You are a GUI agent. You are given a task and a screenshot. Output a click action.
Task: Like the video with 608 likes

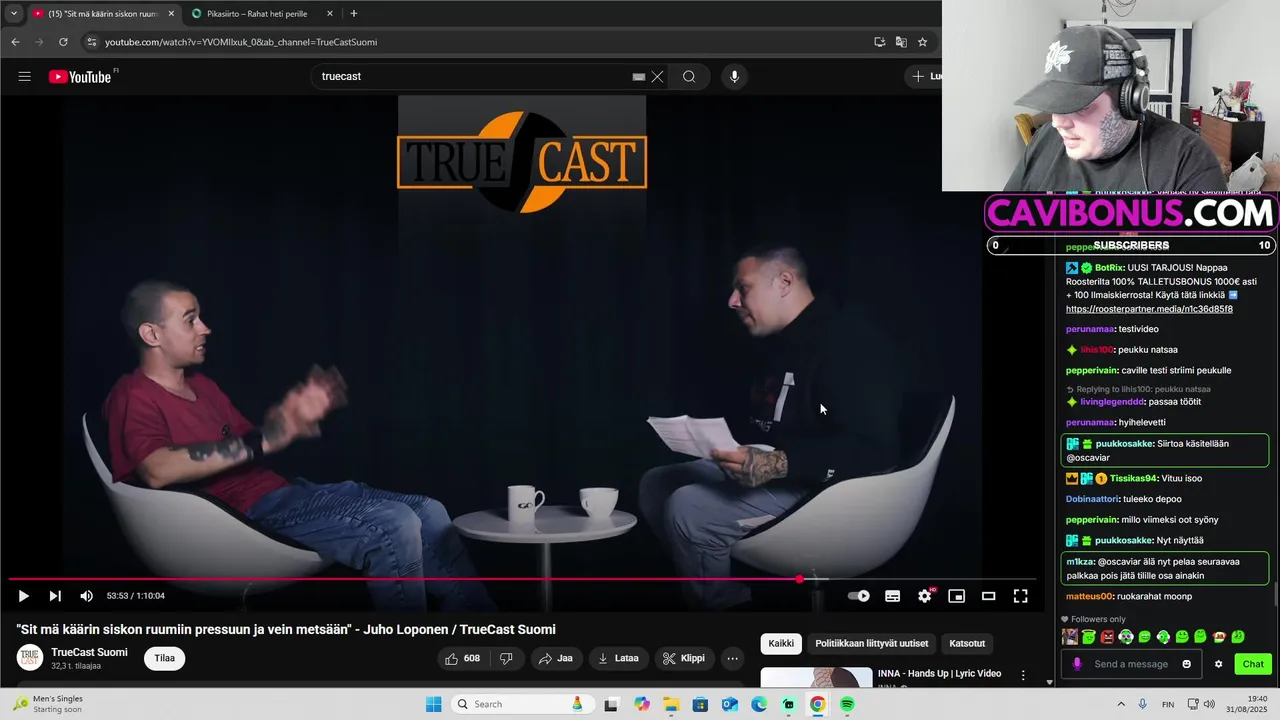[462, 658]
